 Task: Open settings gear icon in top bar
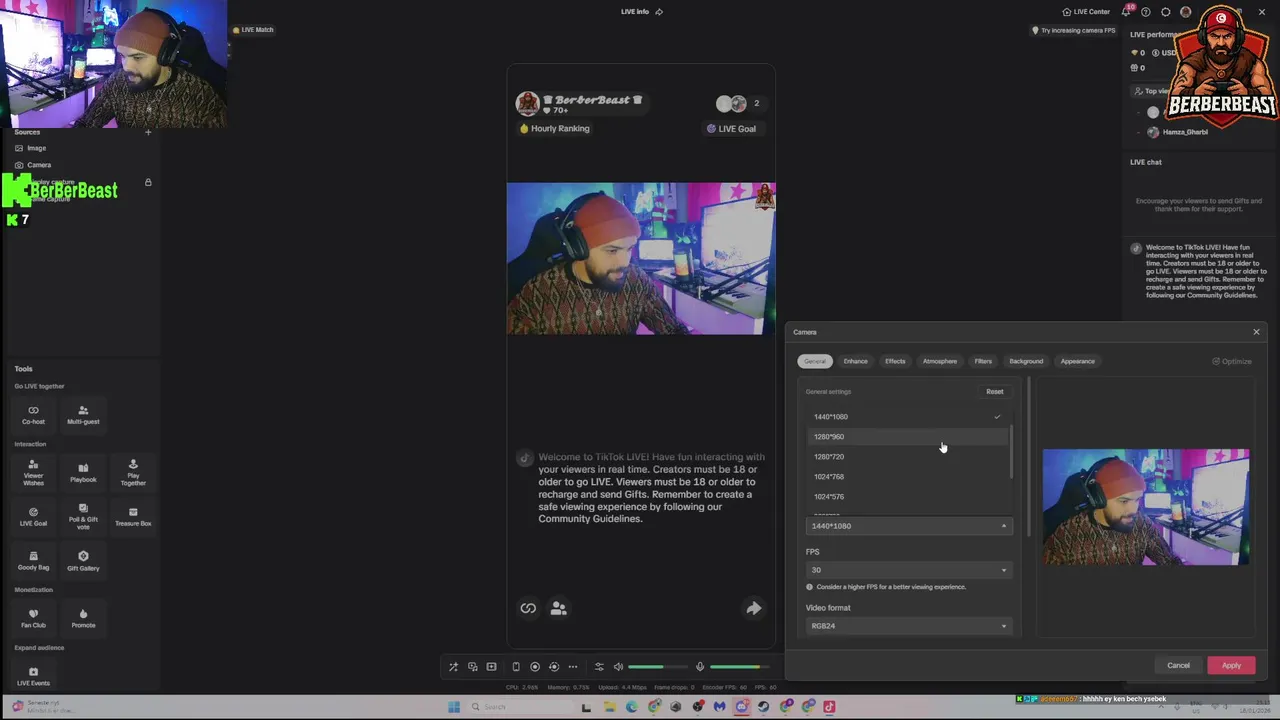(x=1166, y=12)
